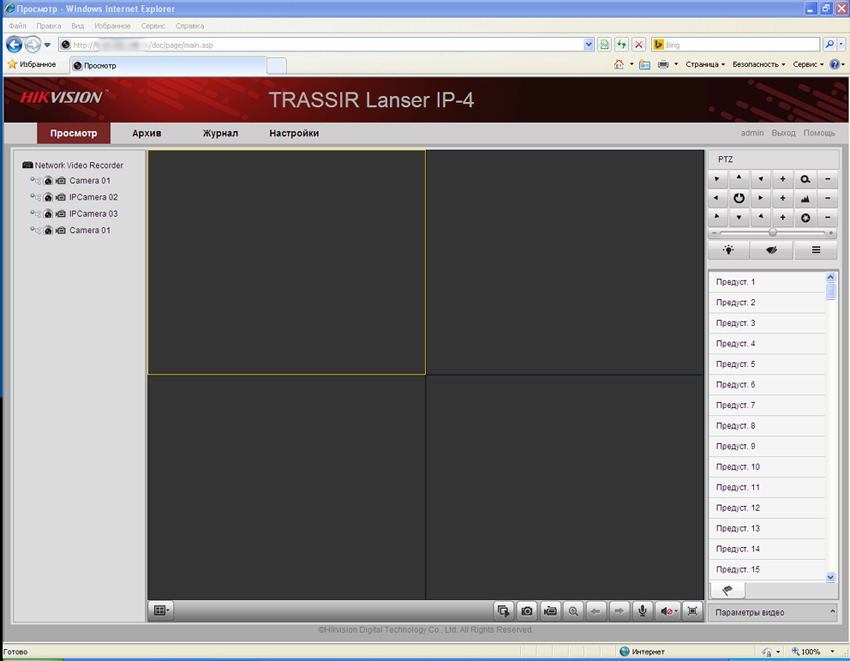Adjust the PTZ speed slider
The image size is (850, 661).
pyautogui.click(x=772, y=233)
